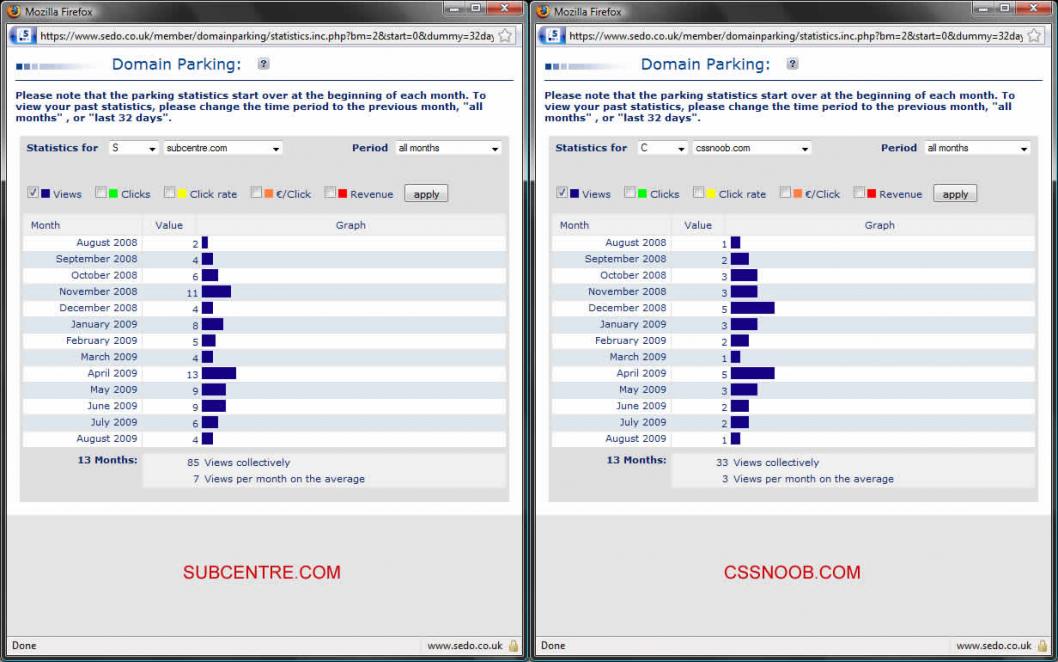The image size is (1058, 662).
Task: Click the Firefox logo in the right window's title bar
Action: click(x=542, y=11)
